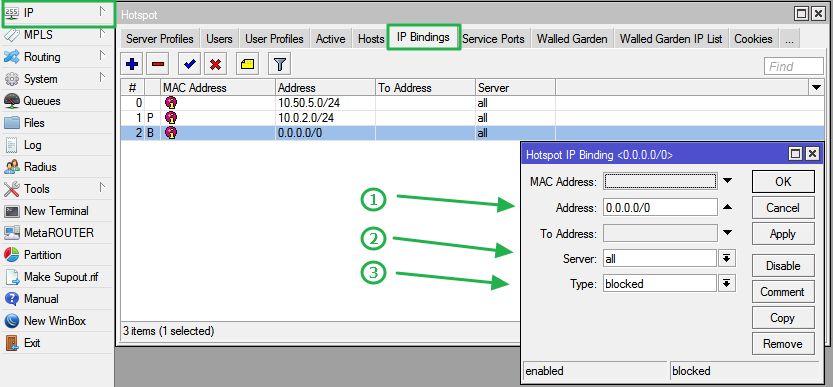Open New Terminal from sidebar

tap(56, 211)
